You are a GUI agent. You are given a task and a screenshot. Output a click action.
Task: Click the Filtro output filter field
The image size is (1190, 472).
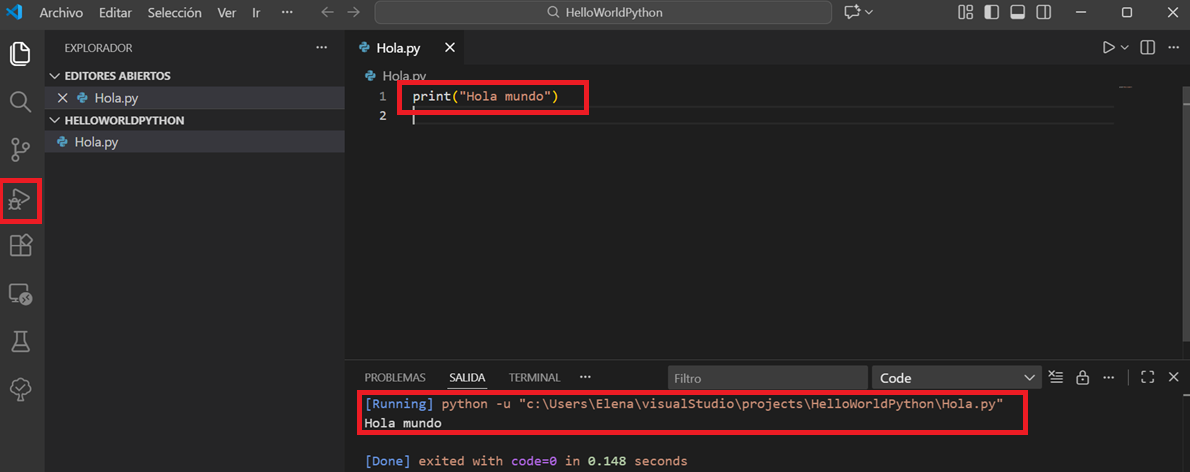766,378
